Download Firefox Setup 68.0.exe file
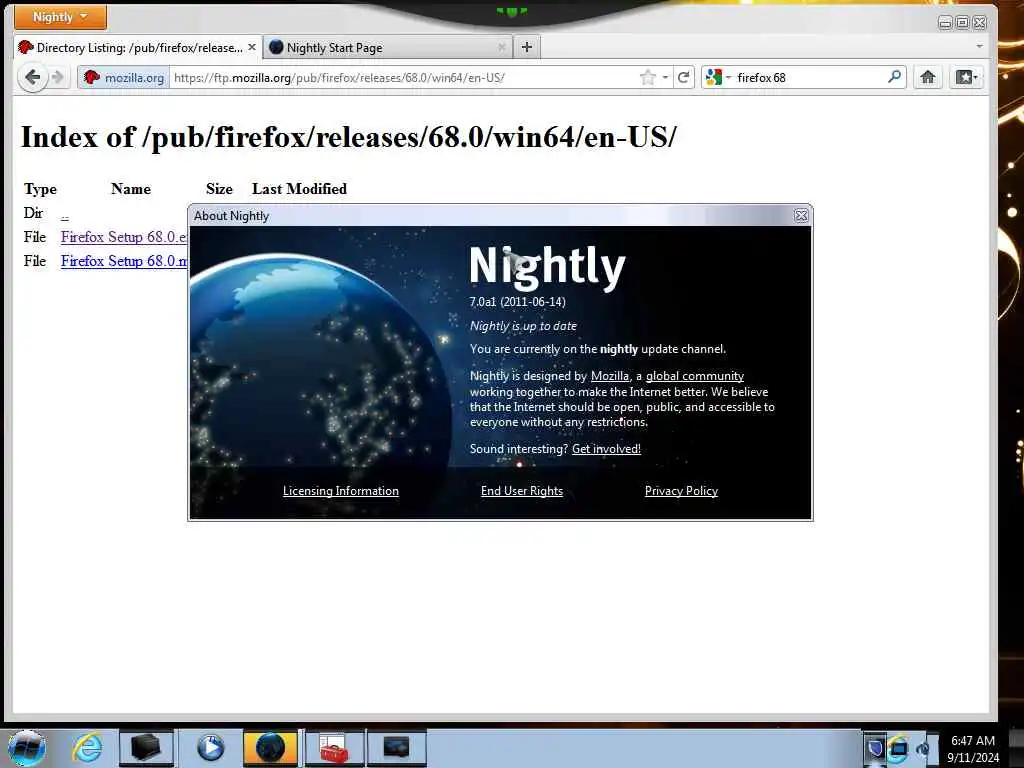This screenshot has width=1024, height=768. click(123, 237)
